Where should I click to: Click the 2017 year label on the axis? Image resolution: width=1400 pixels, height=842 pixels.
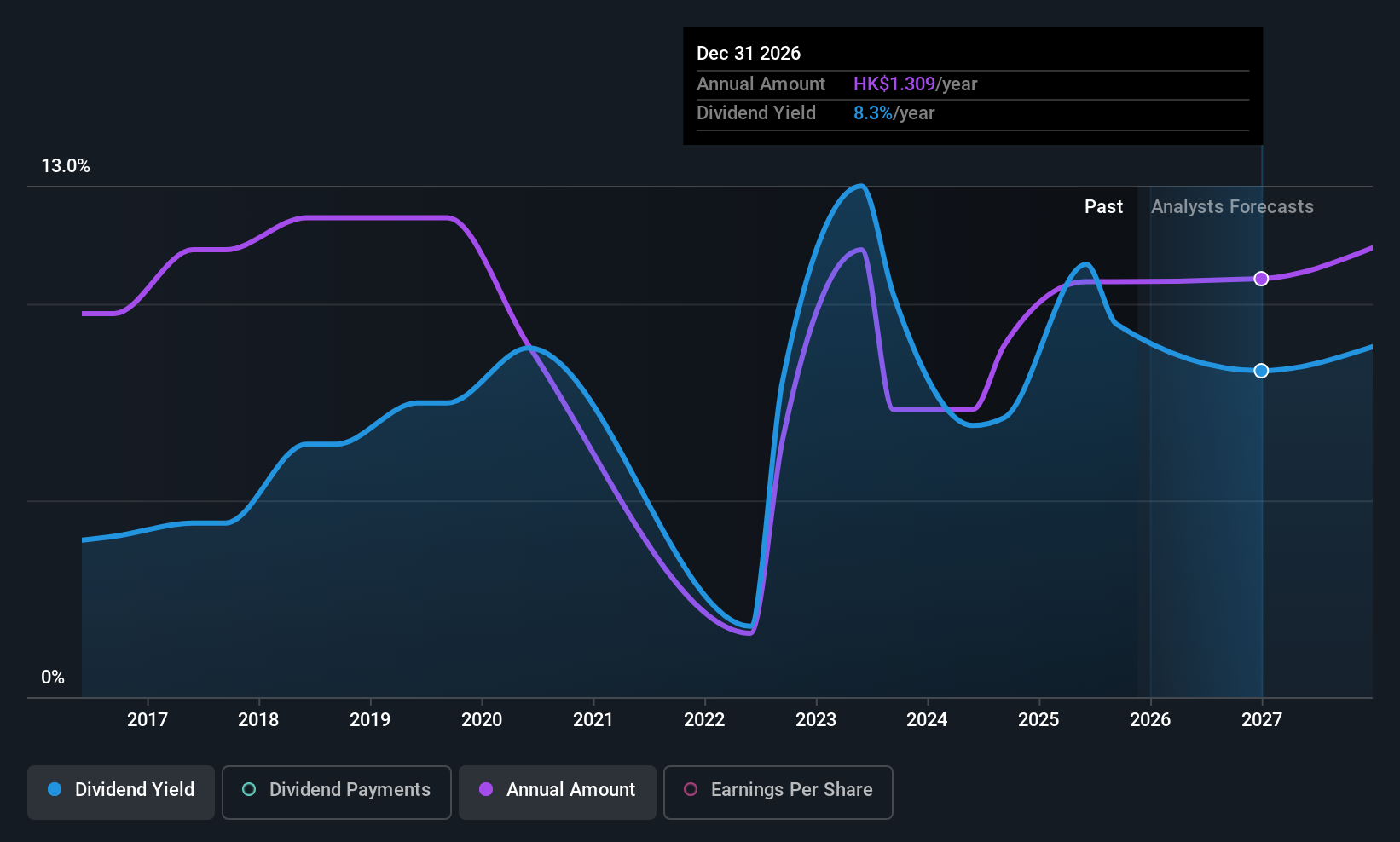pos(148,719)
